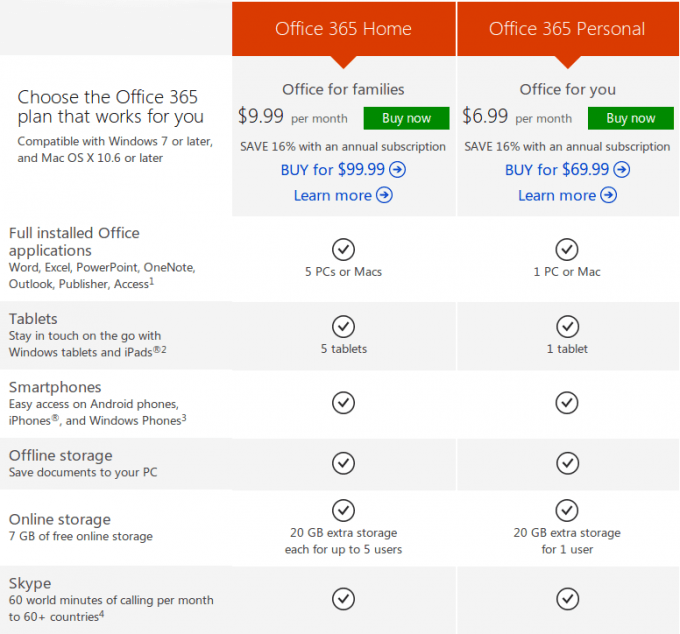This screenshot has width=680, height=634.
Task: Click the checkmark above storage for 5 users
Action: click(x=343, y=510)
